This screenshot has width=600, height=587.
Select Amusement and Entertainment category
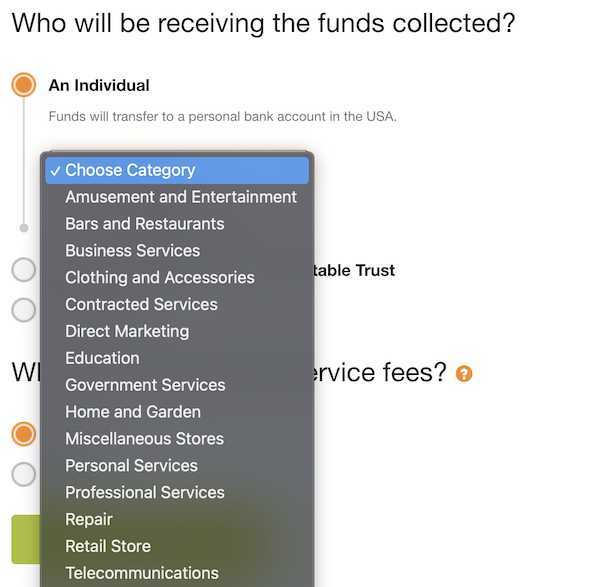click(177, 197)
